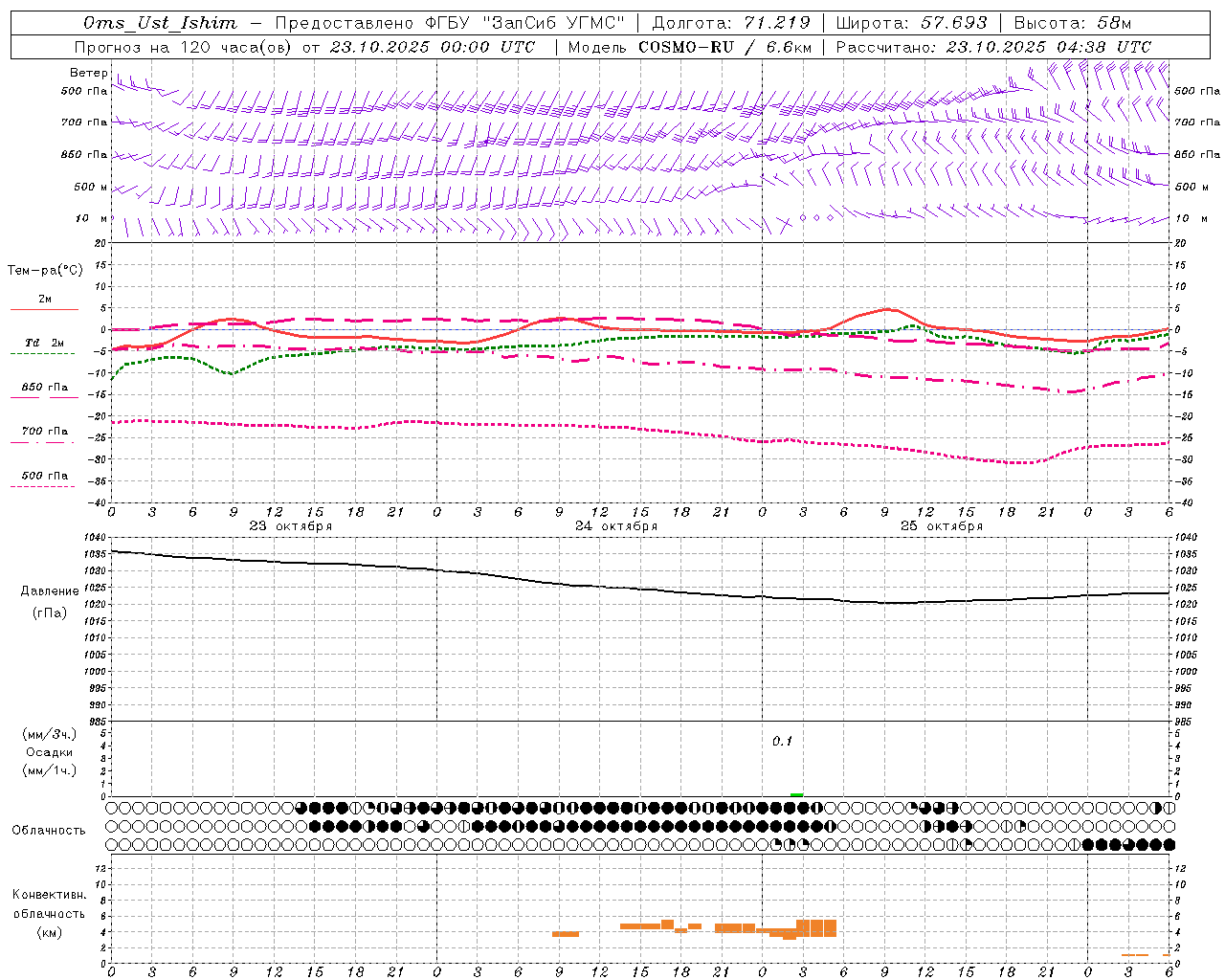Click the 500 м wind level label on left
1225x980 pixels.
point(91,187)
